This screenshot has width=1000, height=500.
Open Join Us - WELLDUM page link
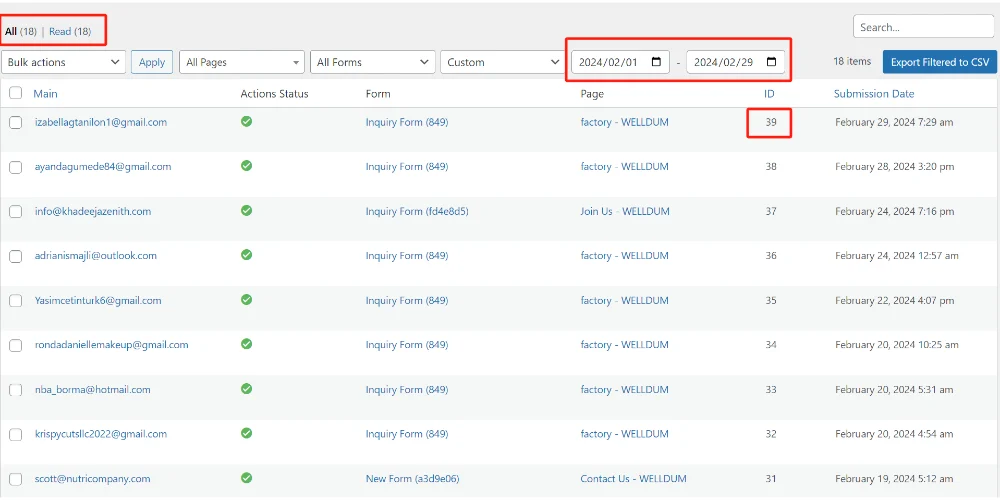coord(625,211)
